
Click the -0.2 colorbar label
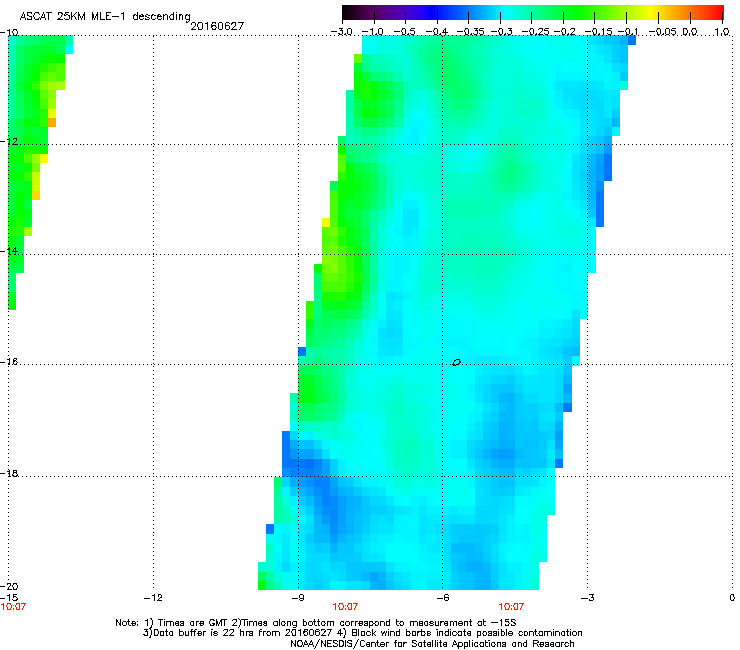[565, 32]
